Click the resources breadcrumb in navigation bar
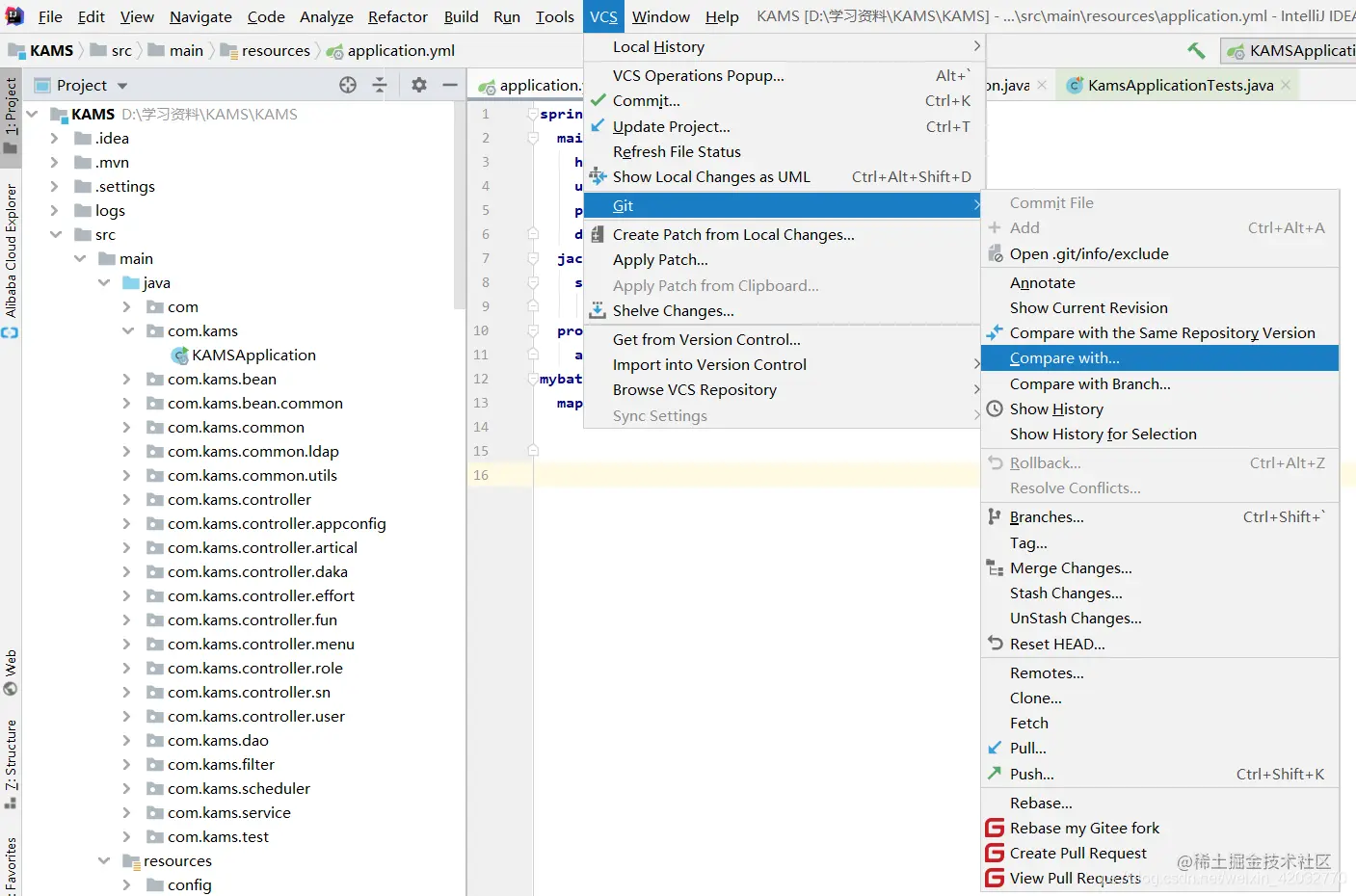The width and height of the screenshot is (1356, 896). 265,50
